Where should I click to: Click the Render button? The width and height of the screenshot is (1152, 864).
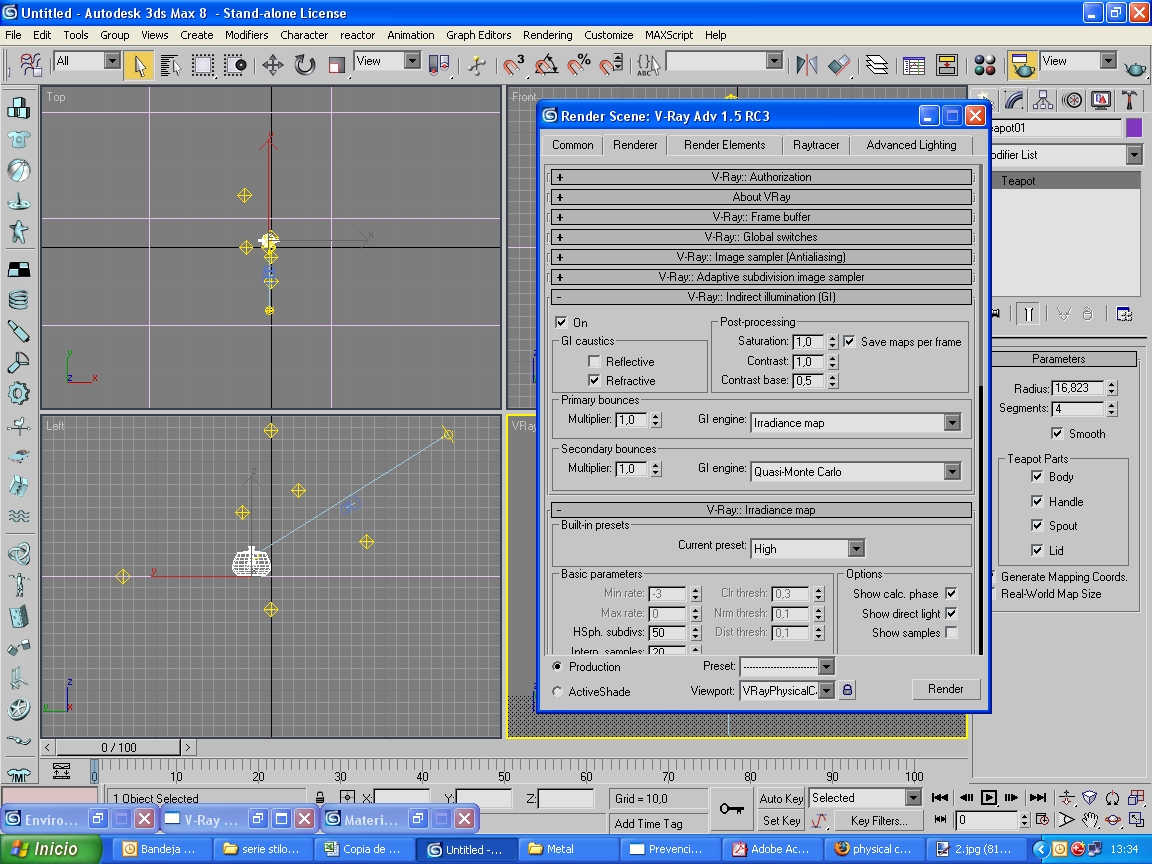(945, 689)
